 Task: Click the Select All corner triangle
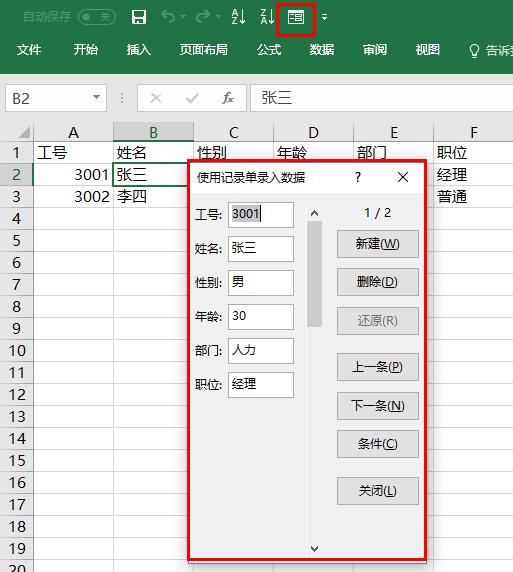(x=24, y=132)
